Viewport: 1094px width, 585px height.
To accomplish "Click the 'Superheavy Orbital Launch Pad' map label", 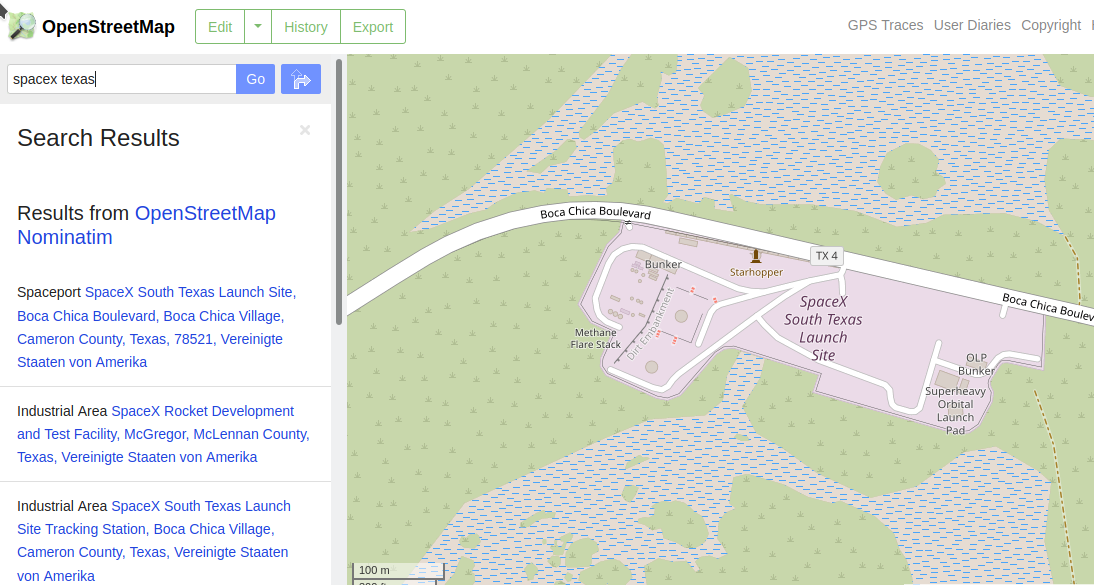I will click(x=955, y=410).
